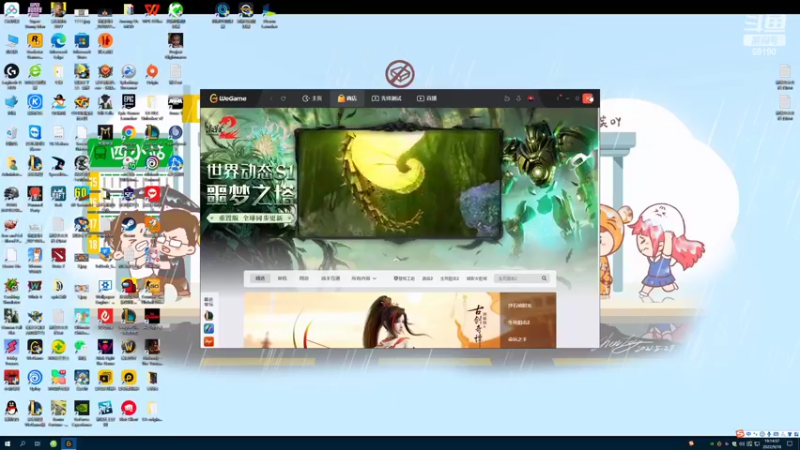Image resolution: width=800 pixels, height=450 pixels.
Task: Open the 先锋测试 tab in WeGame
Action: coord(386,98)
